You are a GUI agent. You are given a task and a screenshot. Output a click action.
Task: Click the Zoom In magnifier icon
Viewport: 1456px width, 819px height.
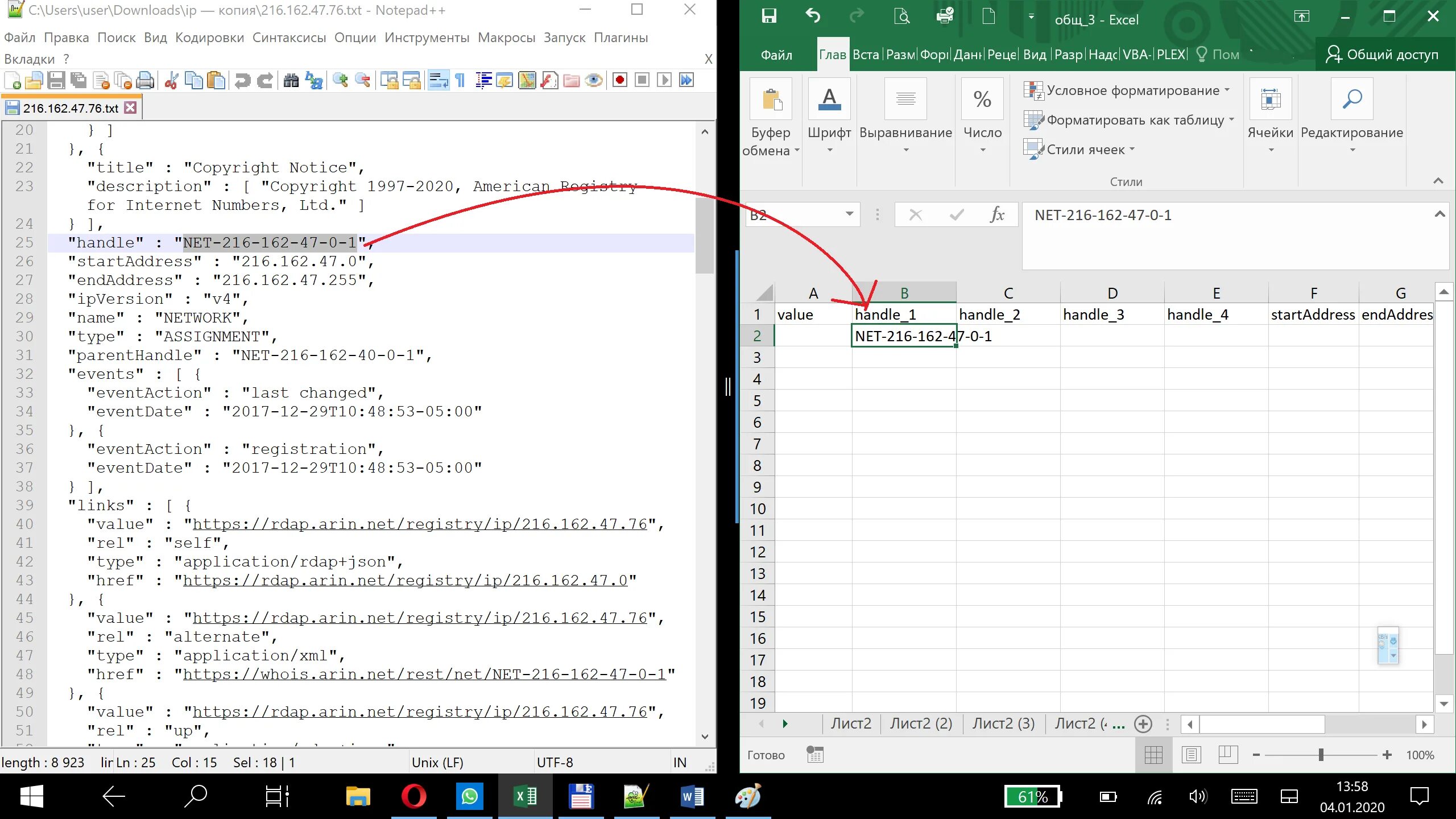point(340,81)
